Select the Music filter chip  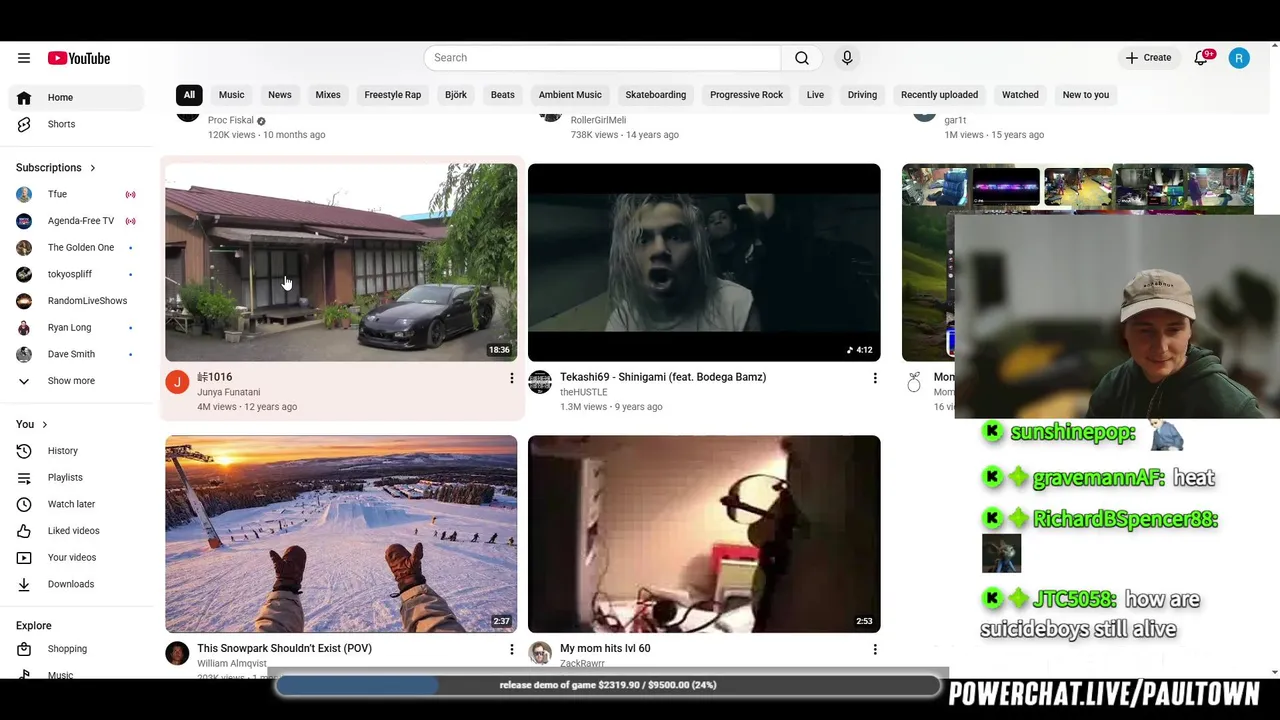231,95
